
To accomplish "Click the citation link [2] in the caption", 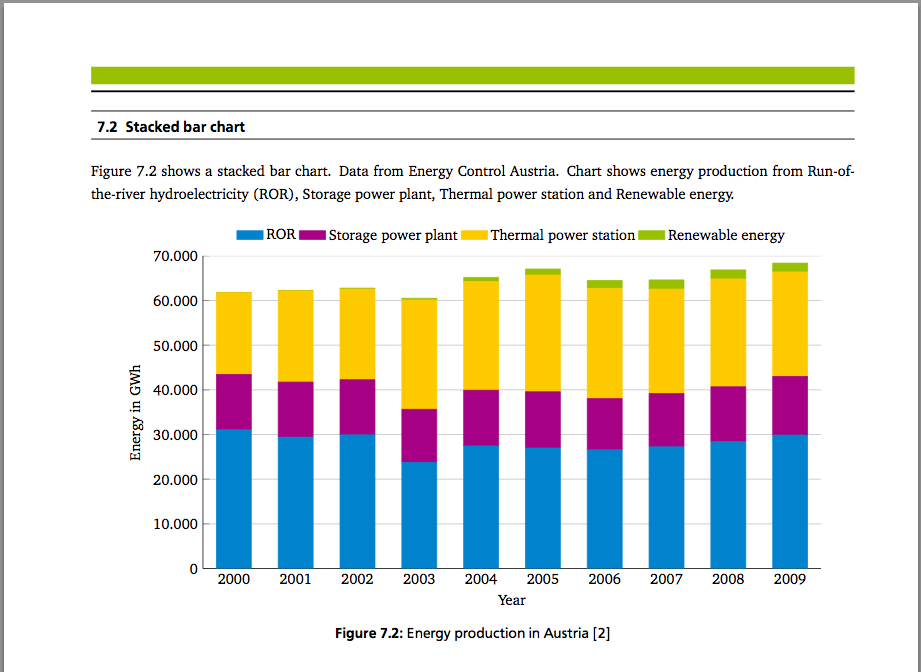I will tap(599, 633).
